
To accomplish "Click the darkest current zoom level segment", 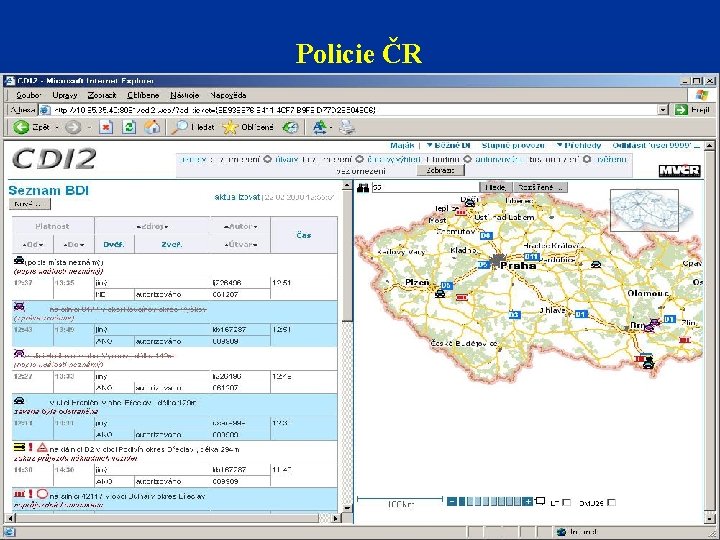I will [461, 501].
